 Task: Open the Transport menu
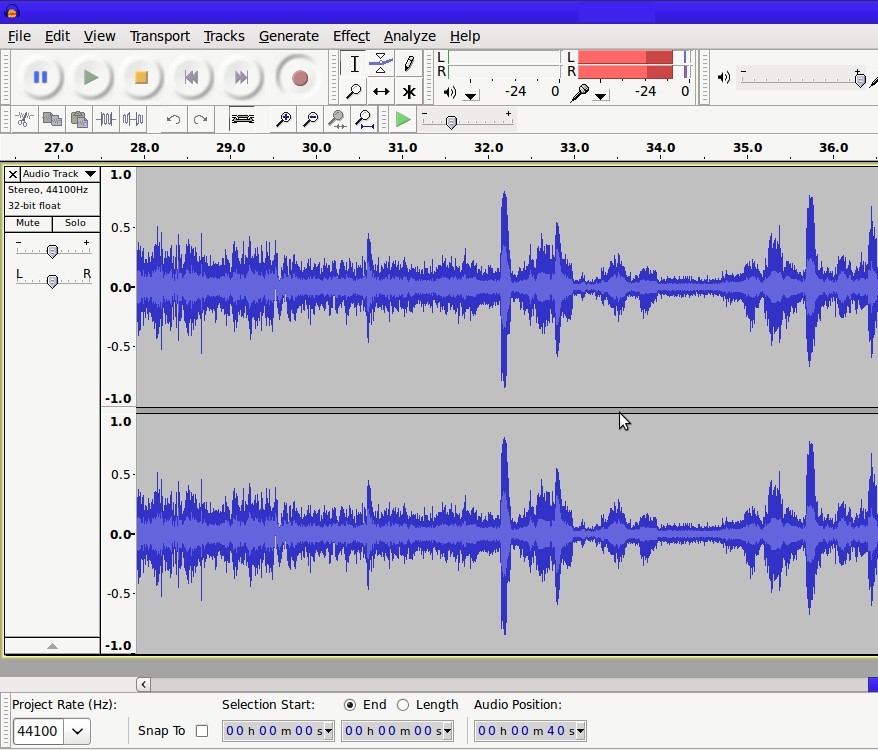tap(160, 36)
